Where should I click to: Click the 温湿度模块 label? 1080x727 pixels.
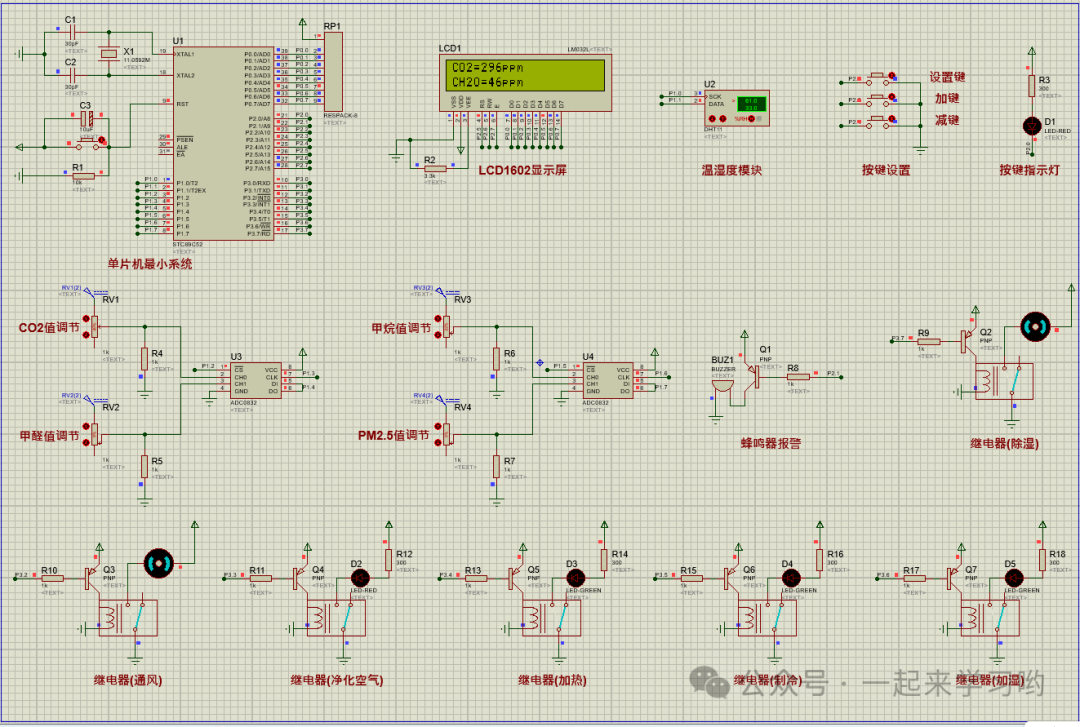point(731,170)
